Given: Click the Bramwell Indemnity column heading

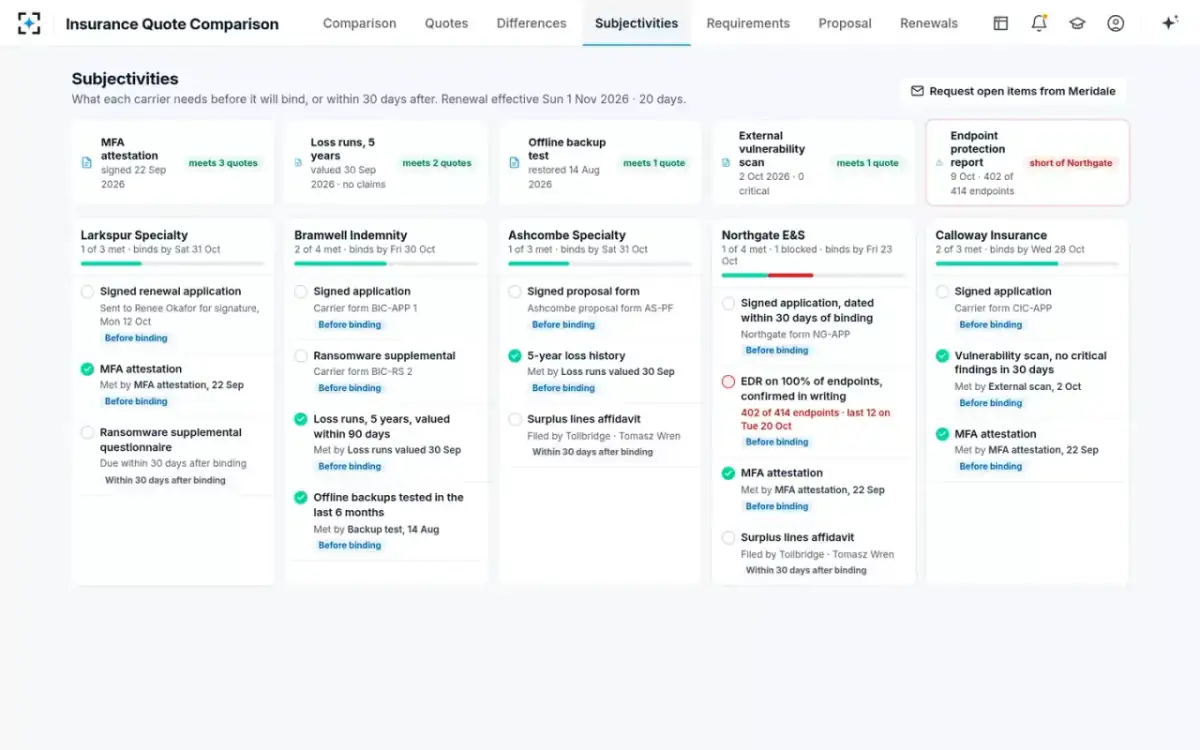Looking at the screenshot, I should point(351,236).
